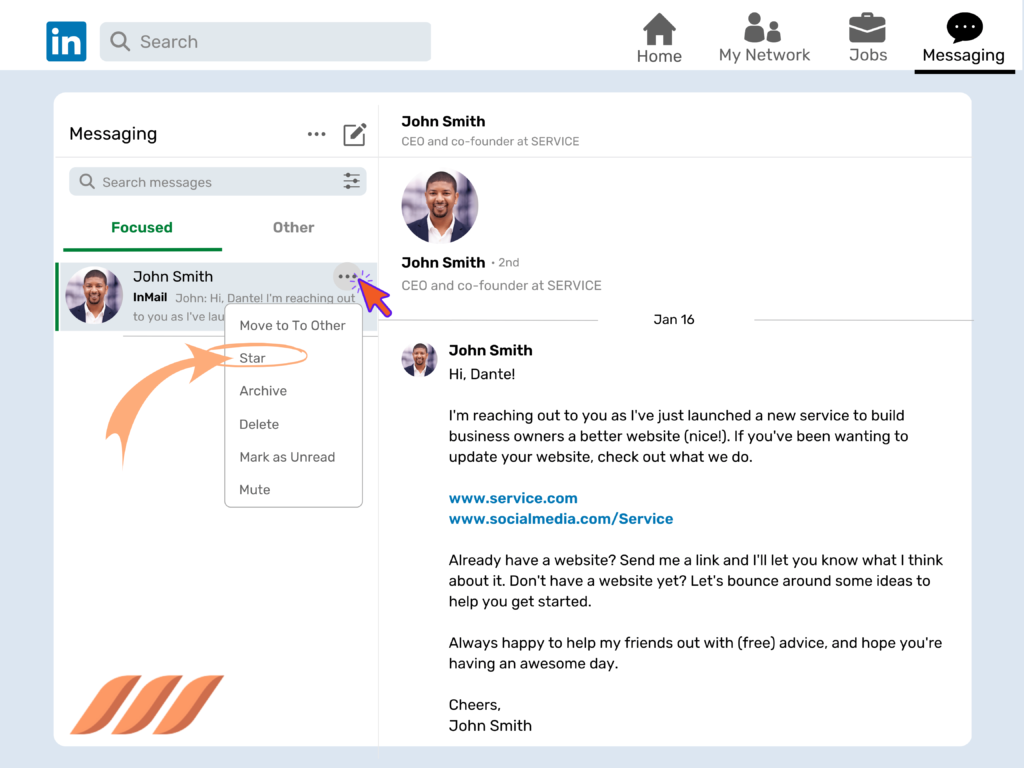The width and height of the screenshot is (1024, 768).
Task: Click the LinkedIn logo icon
Action: pyautogui.click(x=66, y=41)
